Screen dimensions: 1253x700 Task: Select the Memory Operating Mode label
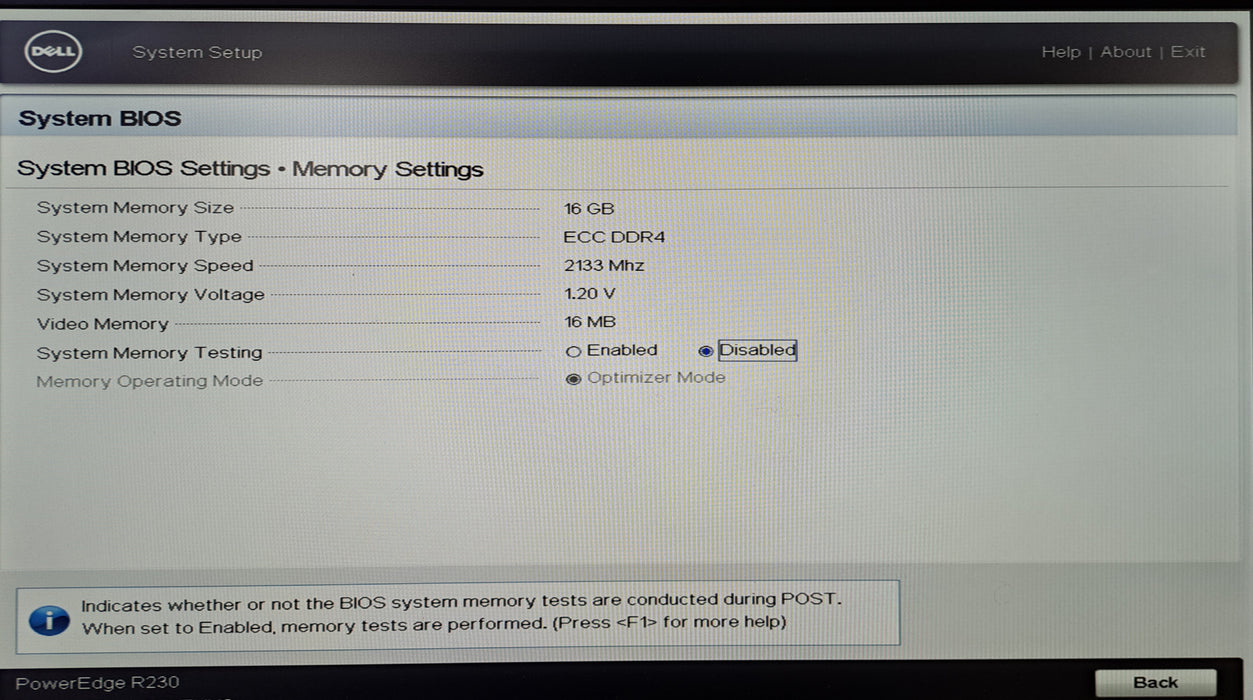pos(149,381)
